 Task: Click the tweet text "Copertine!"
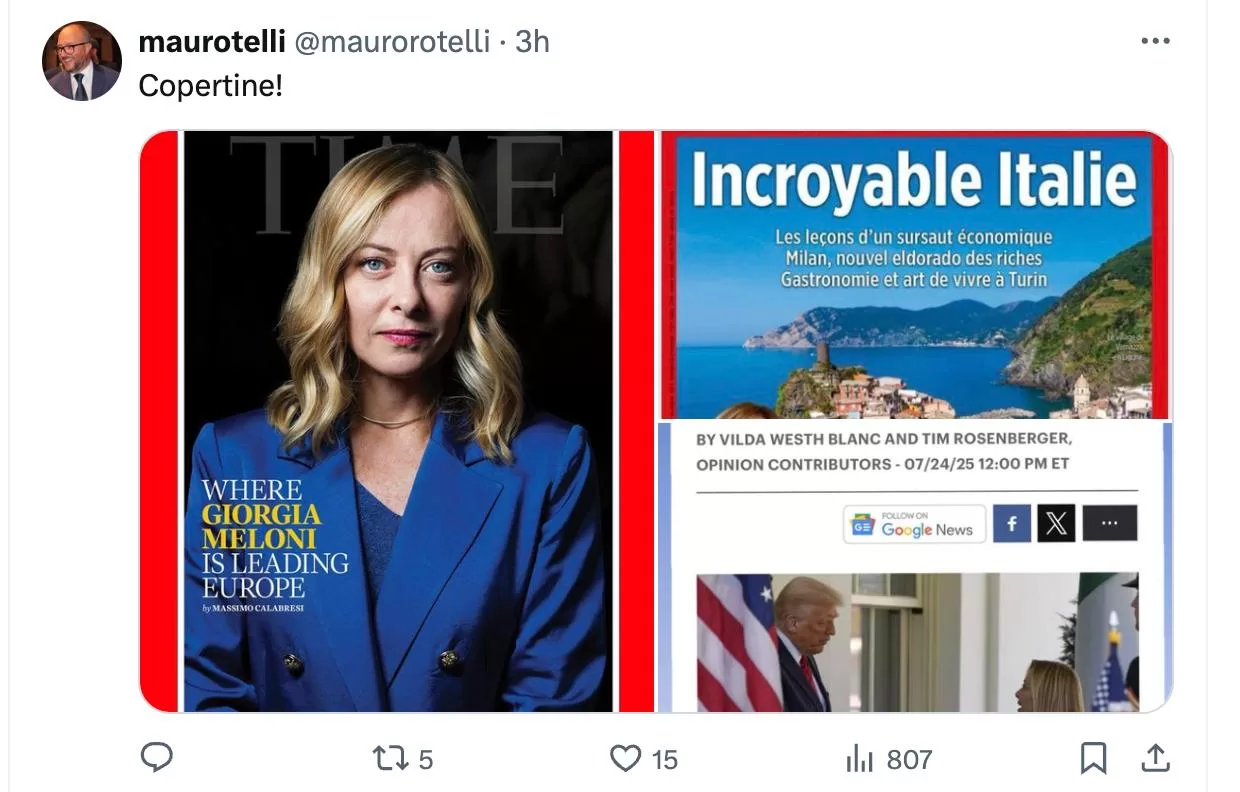210,86
